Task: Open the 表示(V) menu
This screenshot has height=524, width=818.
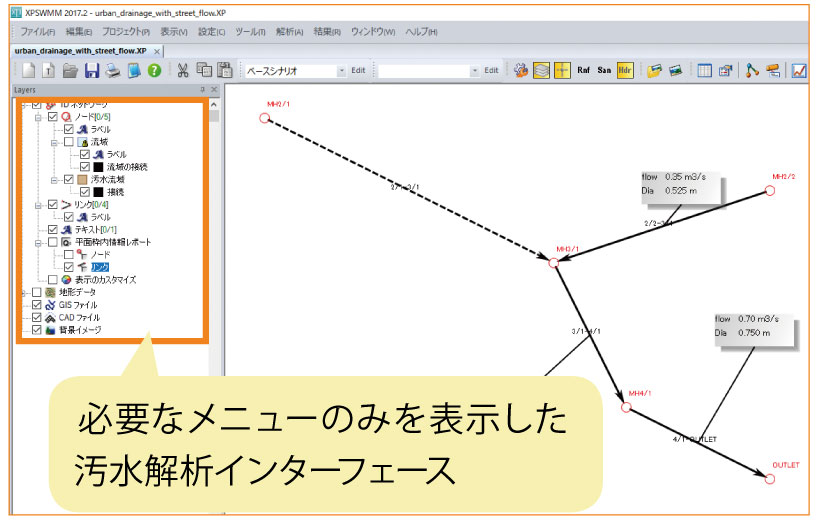Action: click(x=174, y=32)
